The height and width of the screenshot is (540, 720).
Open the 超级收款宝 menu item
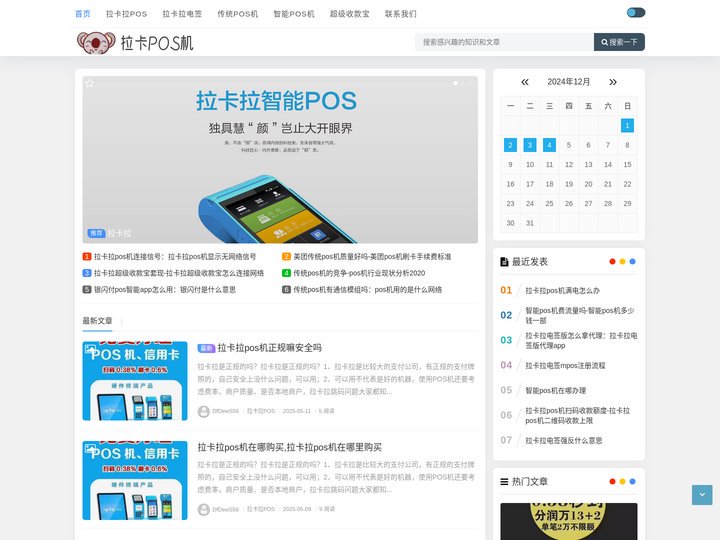click(x=349, y=14)
